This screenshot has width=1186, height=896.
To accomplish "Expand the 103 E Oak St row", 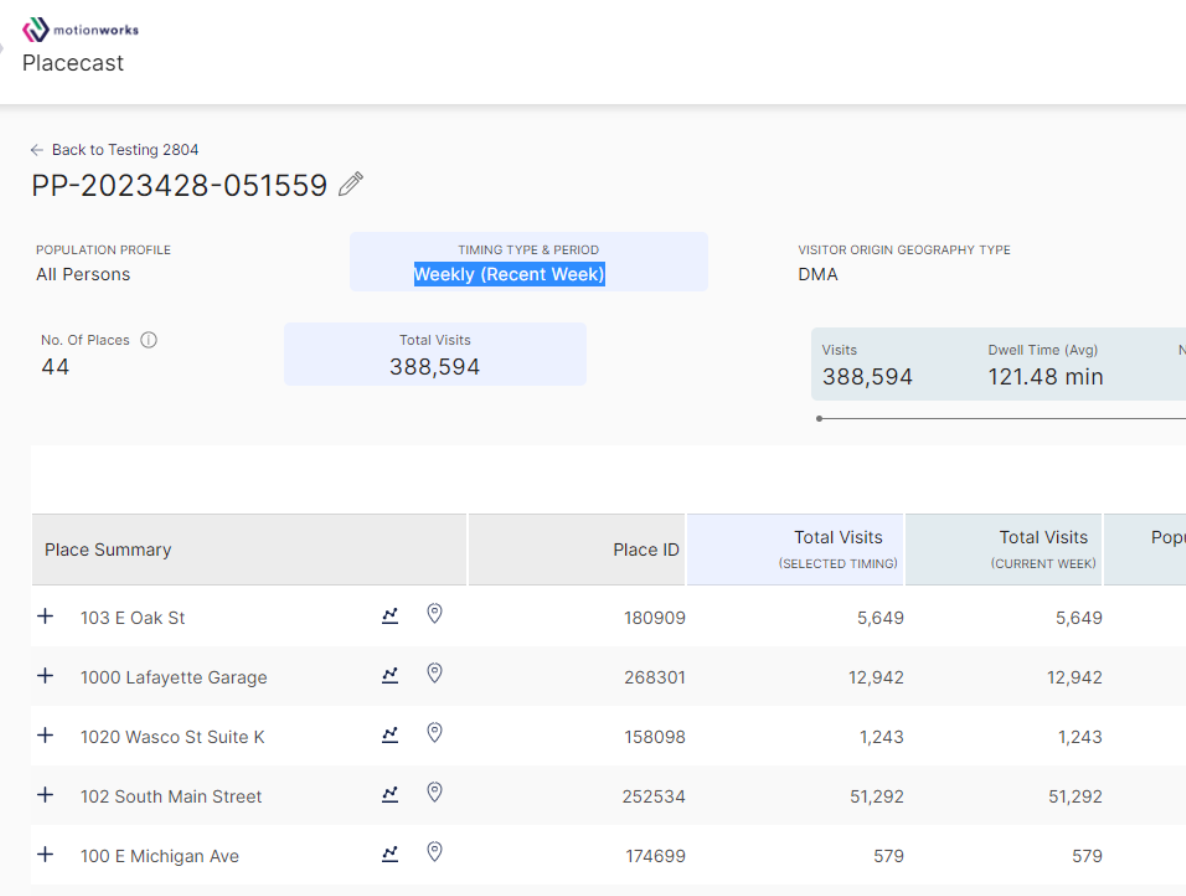I will click(45, 616).
